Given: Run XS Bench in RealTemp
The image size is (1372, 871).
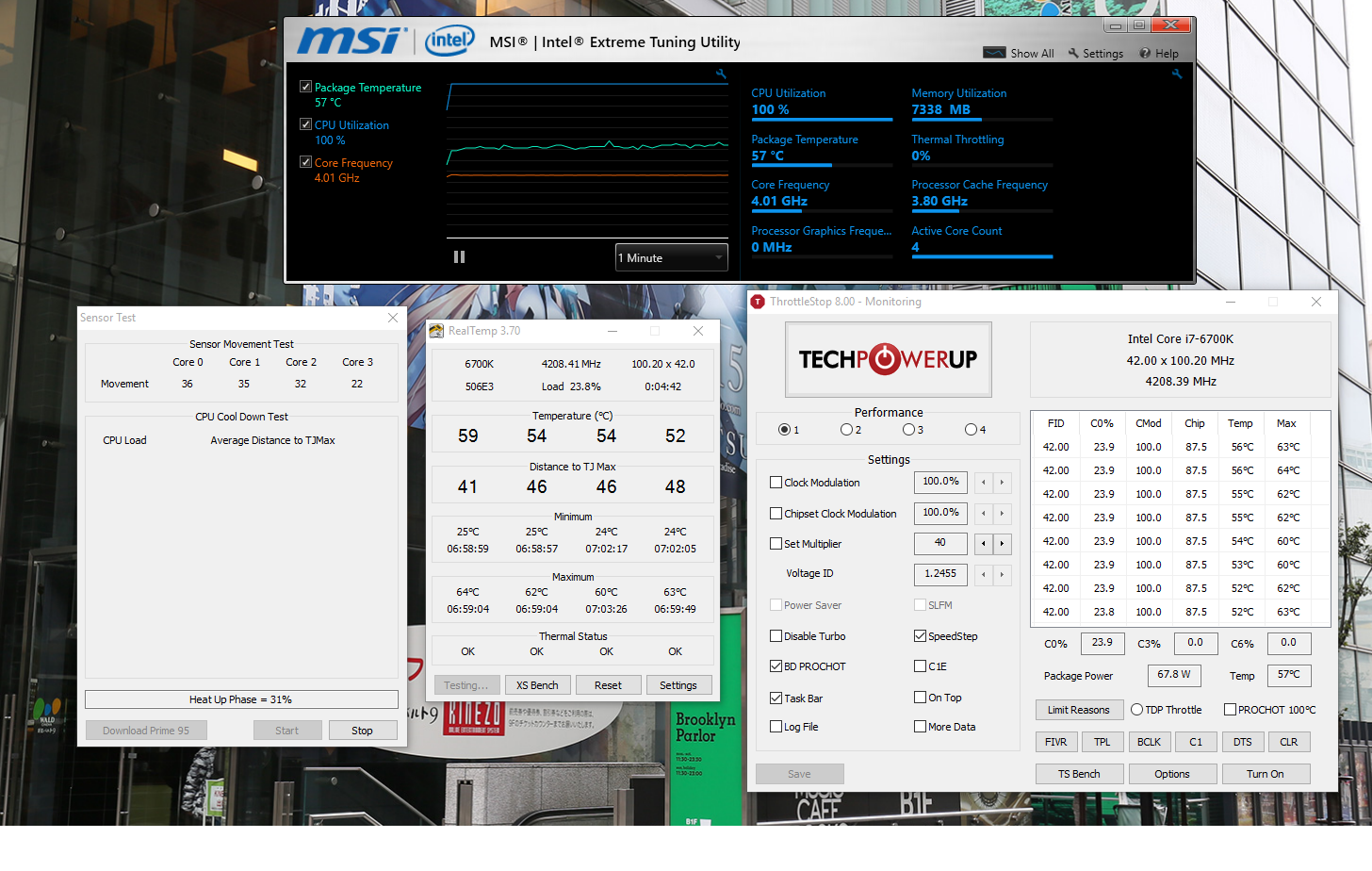Looking at the screenshot, I should click(537, 685).
